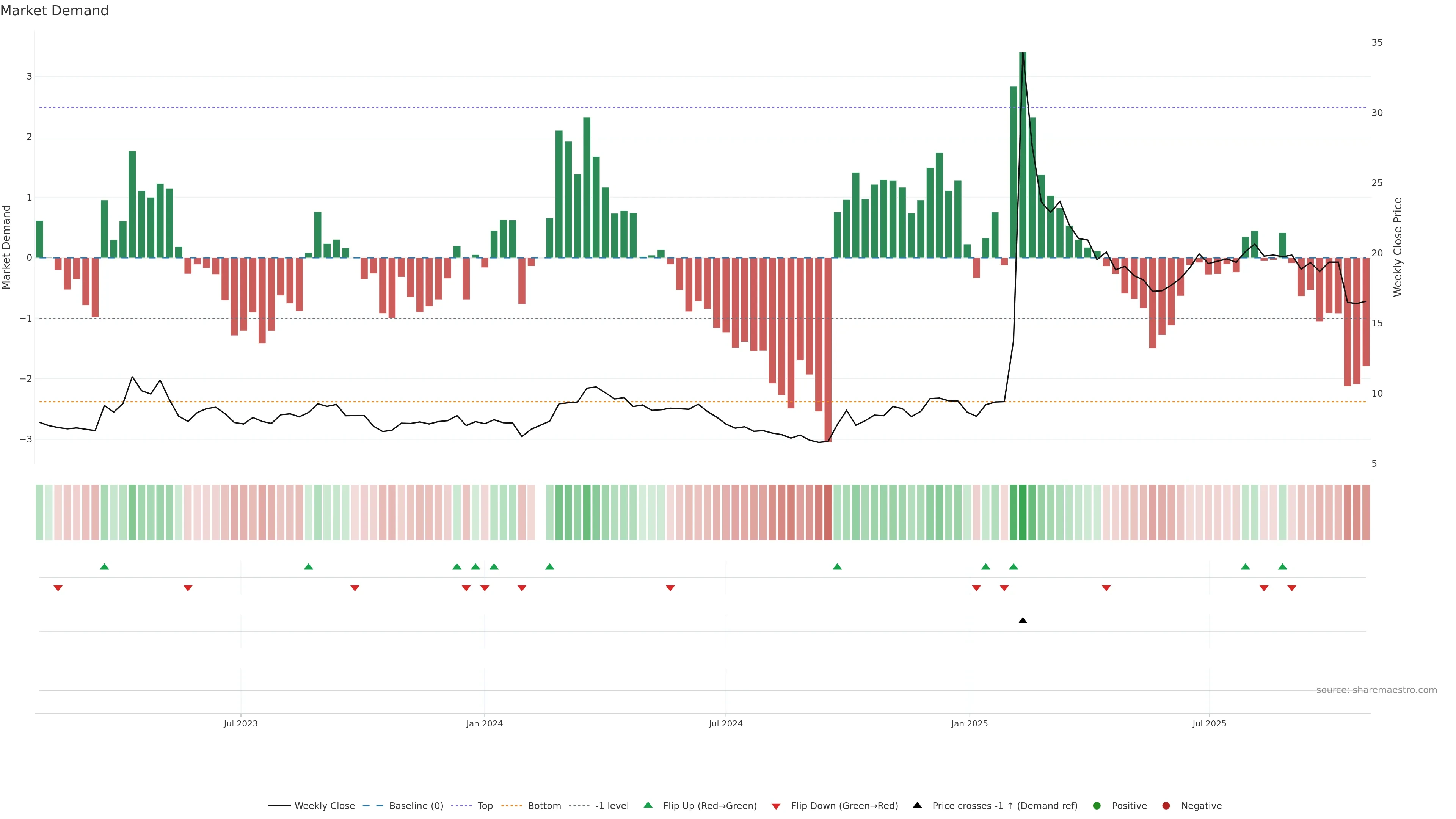Click the source sharemaestro.com text
This screenshot has width=1456, height=819.
click(1376, 690)
